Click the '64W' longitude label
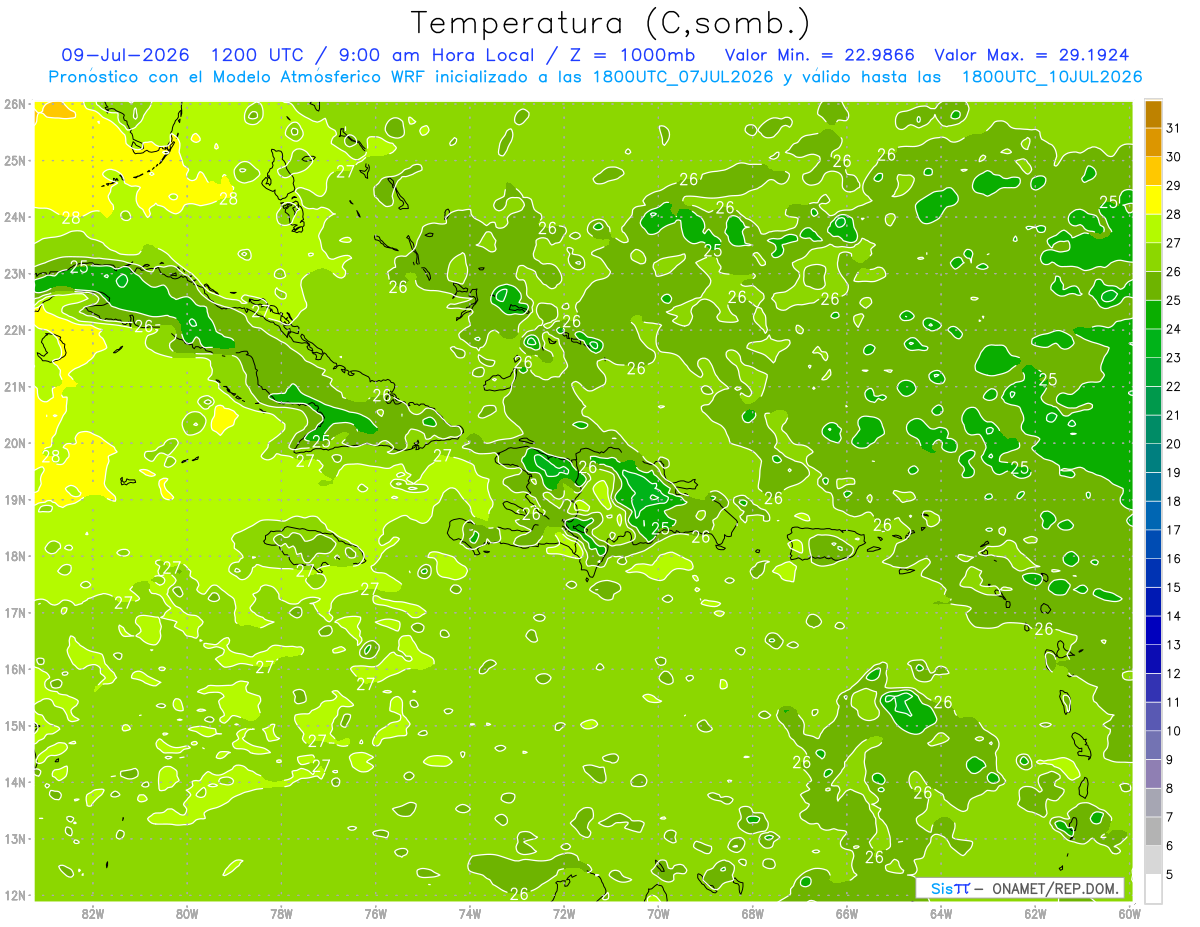This screenshot has height=927, width=1200. (941, 912)
